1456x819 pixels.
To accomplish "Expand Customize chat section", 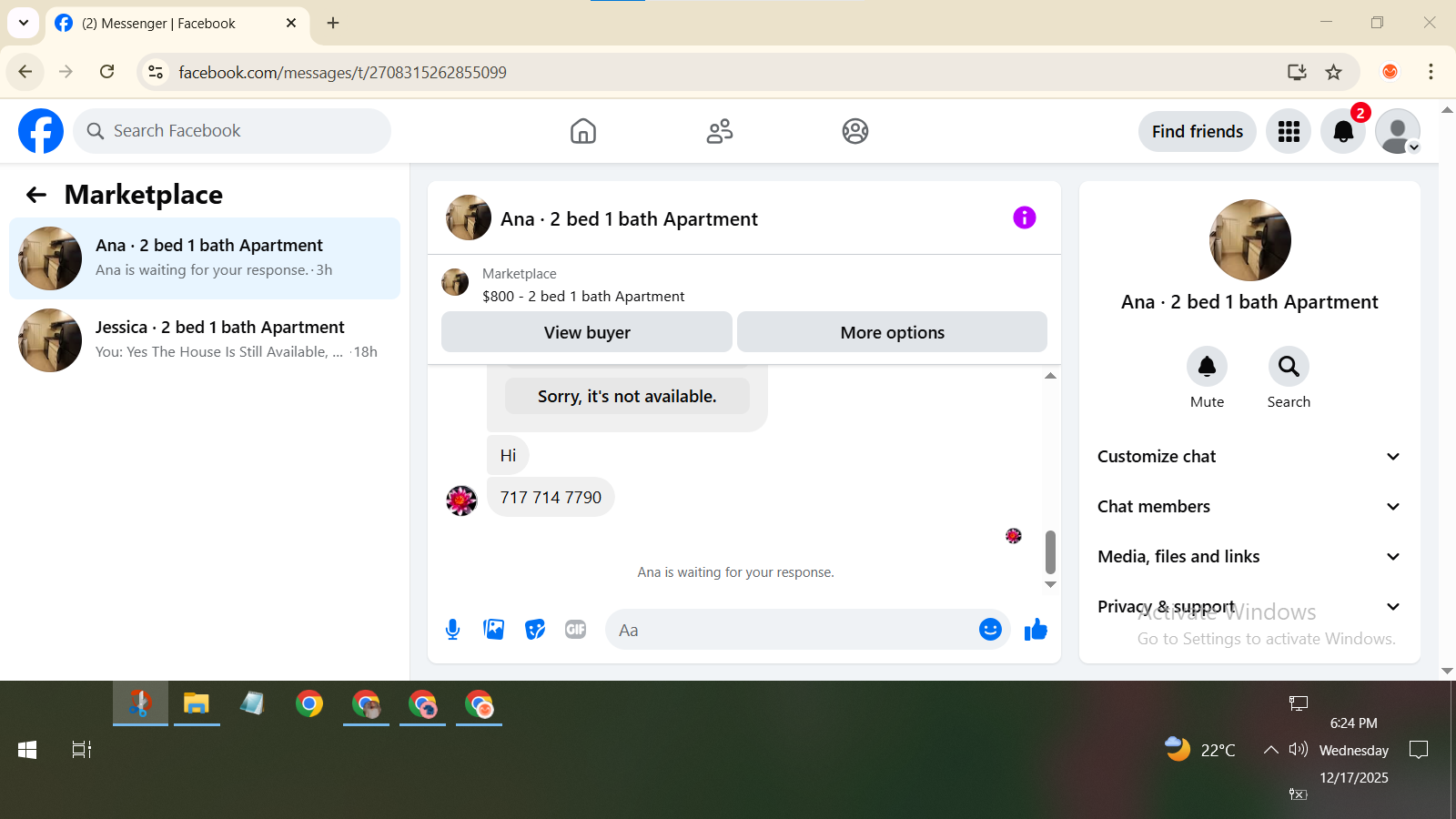I will 1249,457.
